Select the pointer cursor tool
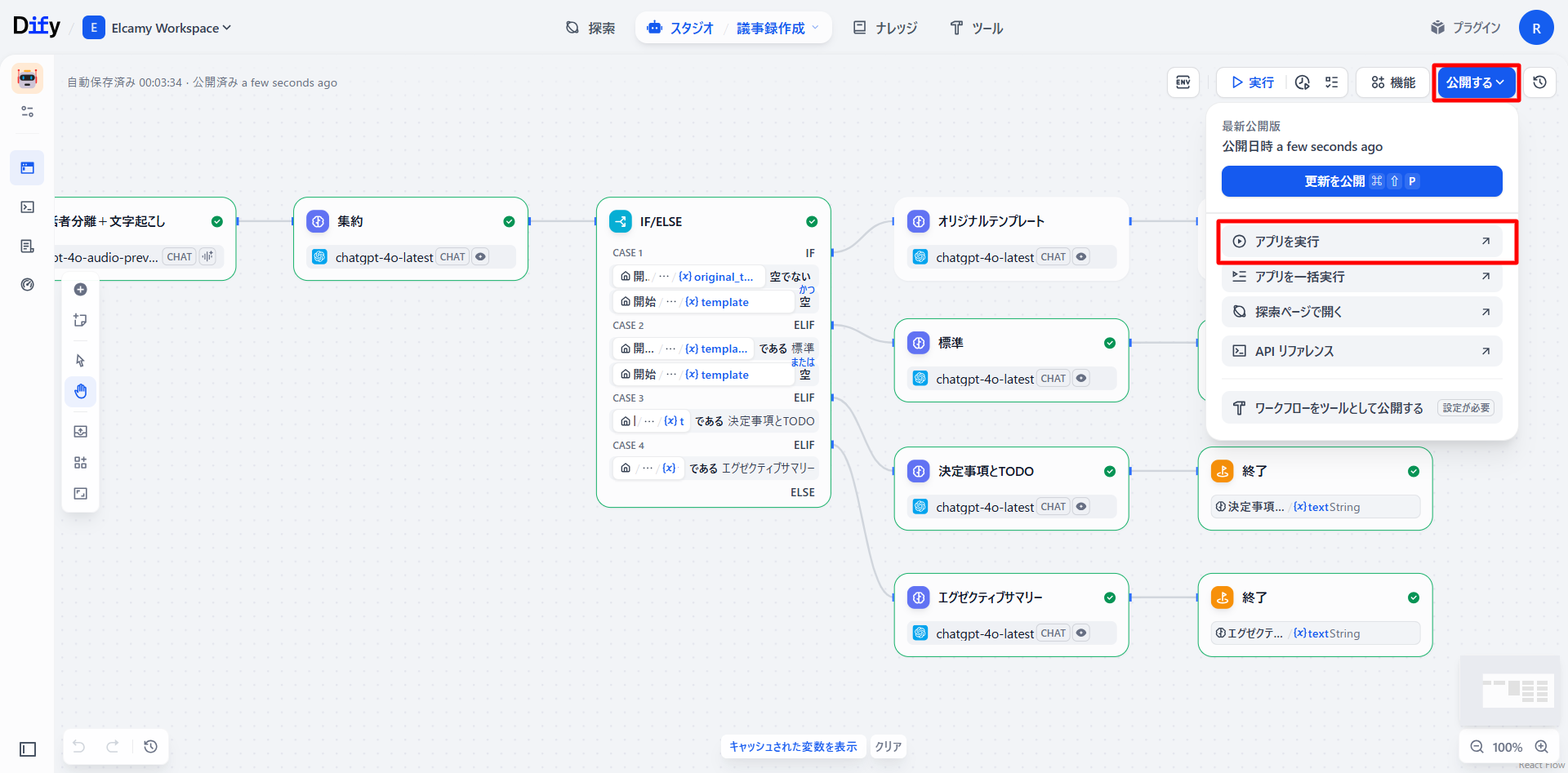This screenshot has height=773, width=1568. [x=81, y=361]
